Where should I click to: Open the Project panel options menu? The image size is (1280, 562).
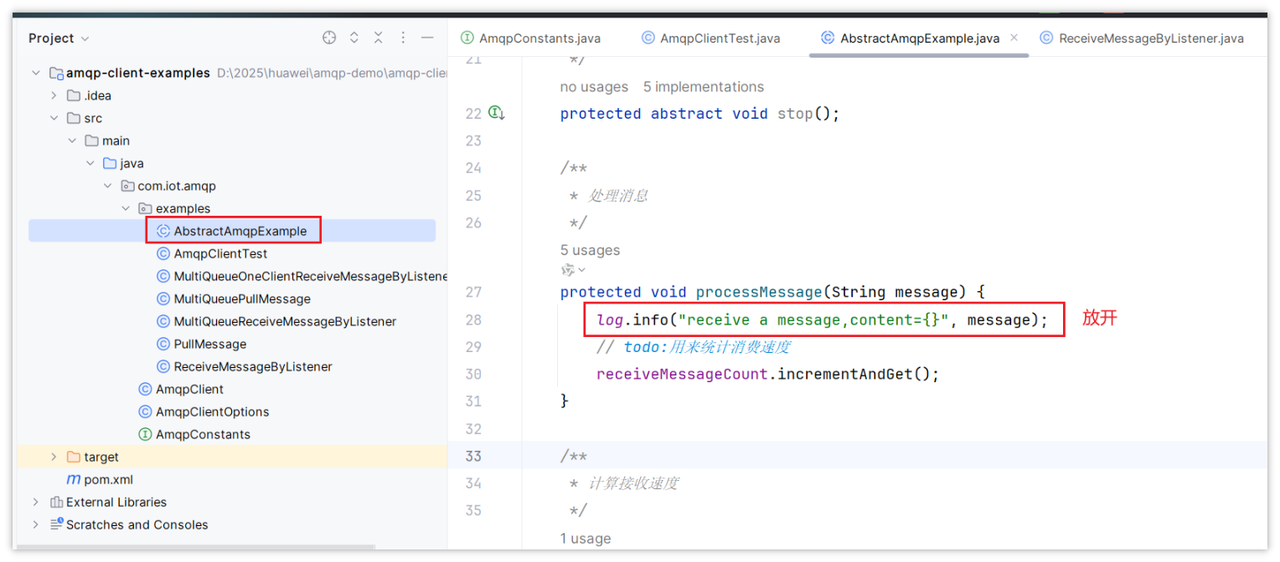[403, 38]
